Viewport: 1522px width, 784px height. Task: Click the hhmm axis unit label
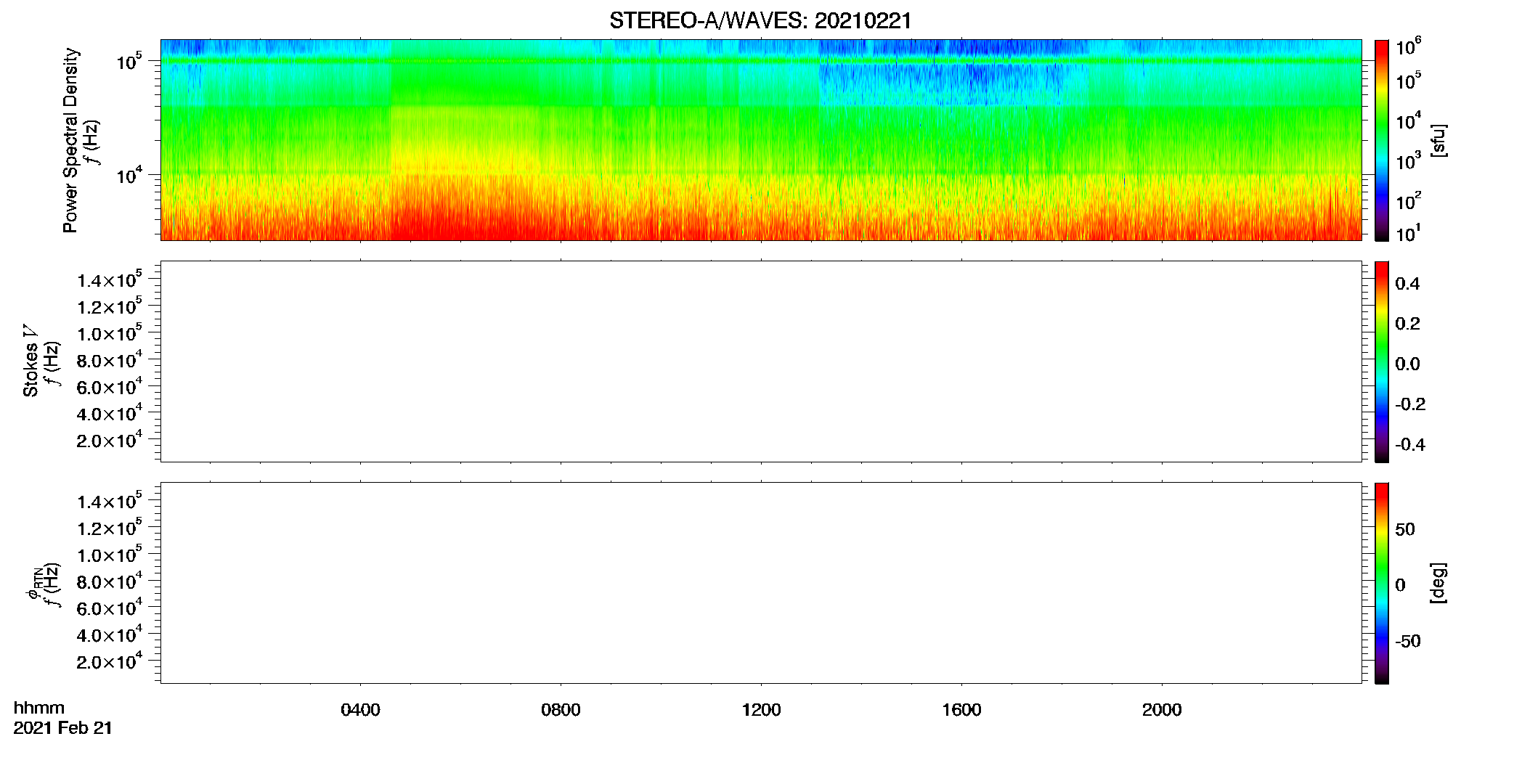pyautogui.click(x=39, y=708)
